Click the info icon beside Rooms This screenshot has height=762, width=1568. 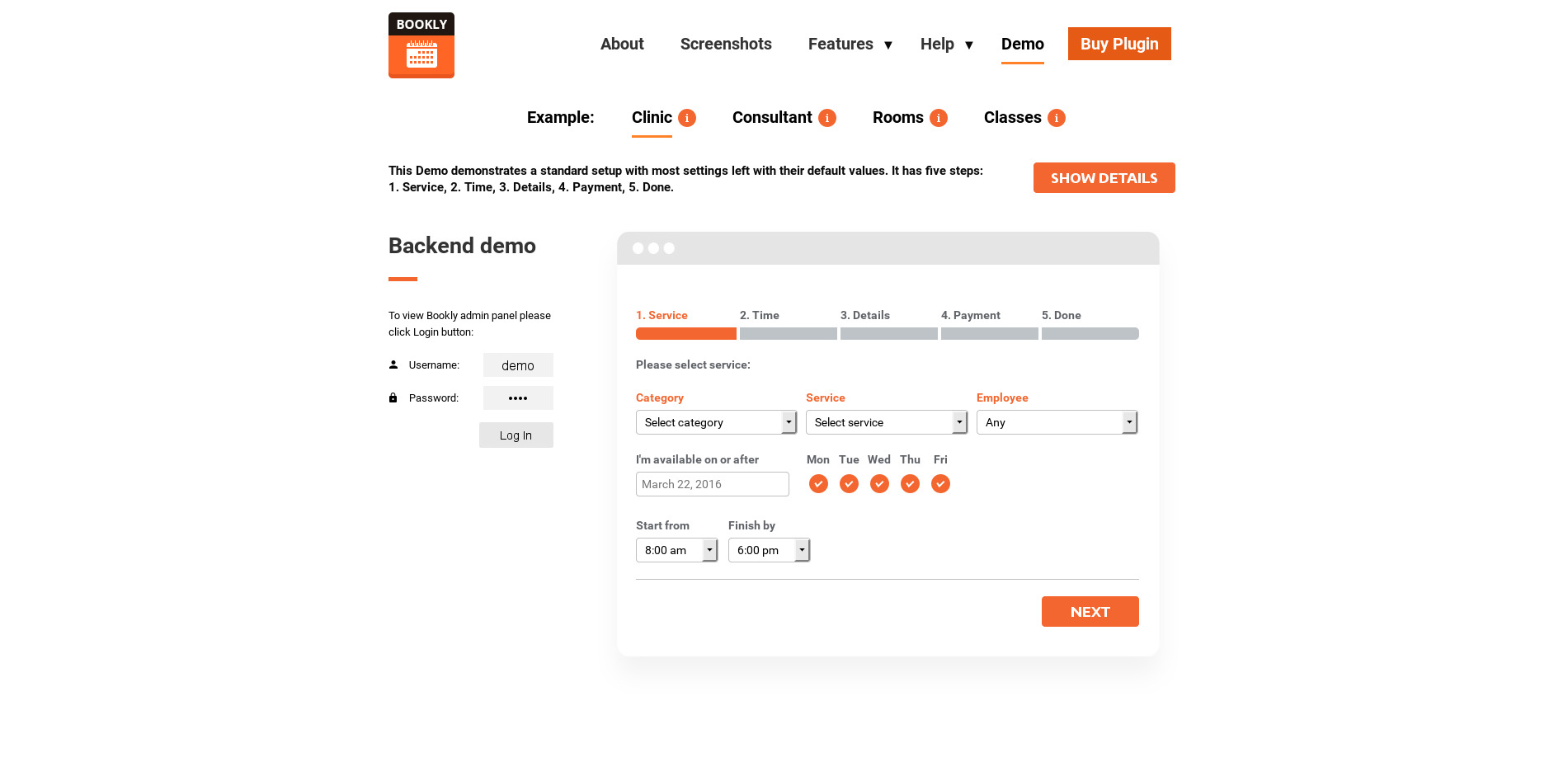point(939,118)
